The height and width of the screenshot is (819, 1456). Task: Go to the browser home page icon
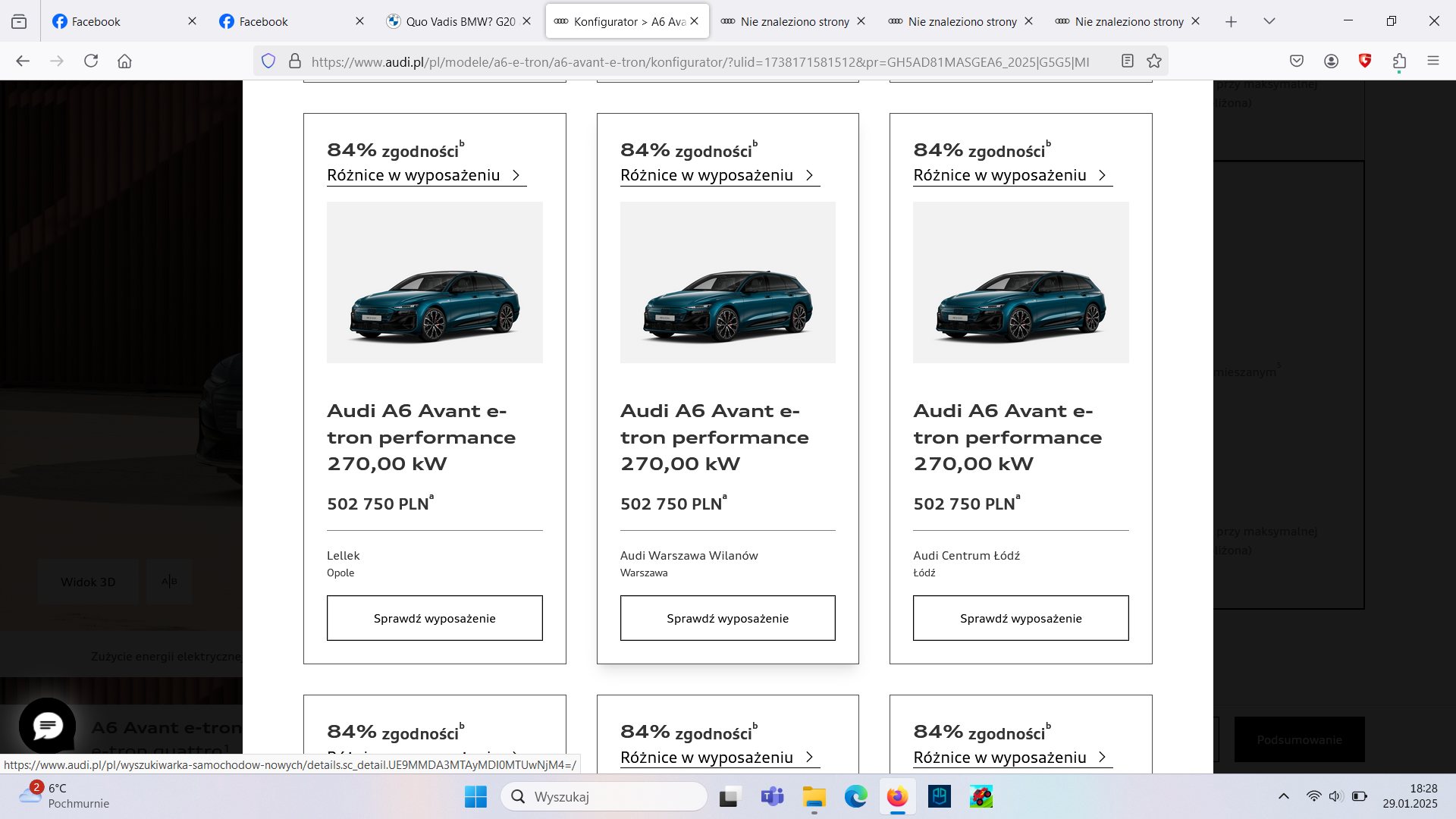(124, 61)
